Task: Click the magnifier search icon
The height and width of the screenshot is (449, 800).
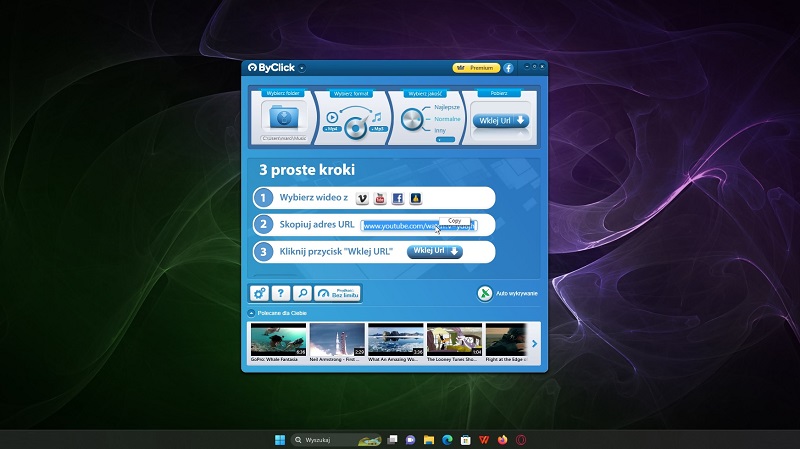Action: (302, 293)
